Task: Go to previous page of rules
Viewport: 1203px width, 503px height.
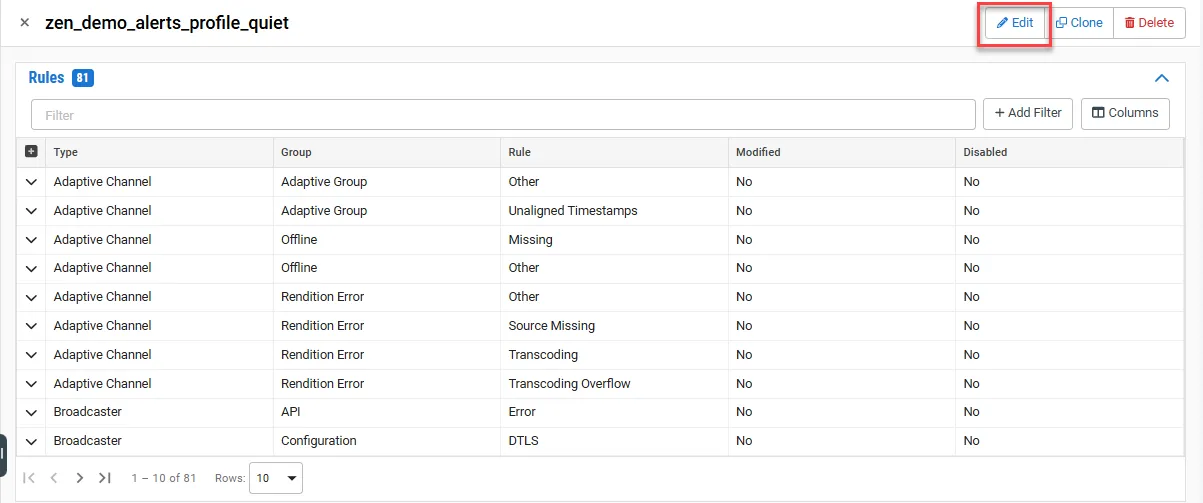Action: point(54,478)
